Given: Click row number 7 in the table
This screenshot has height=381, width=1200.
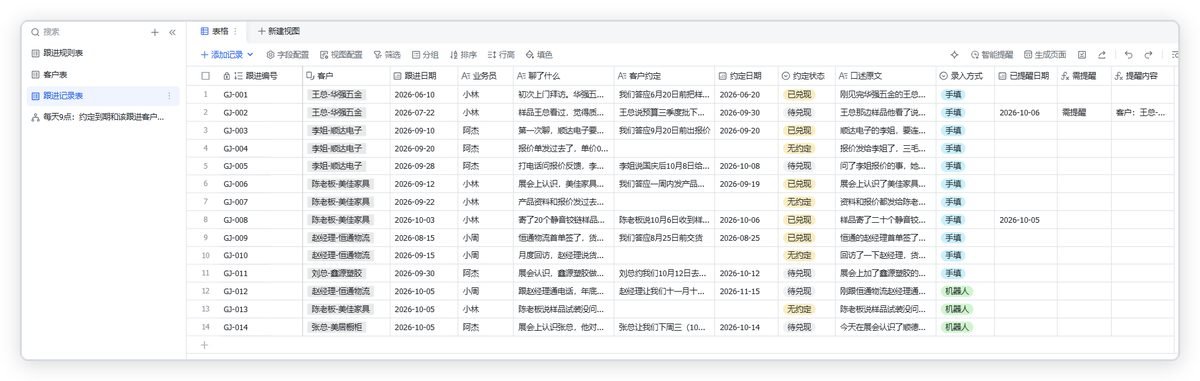Looking at the screenshot, I should tap(205, 201).
